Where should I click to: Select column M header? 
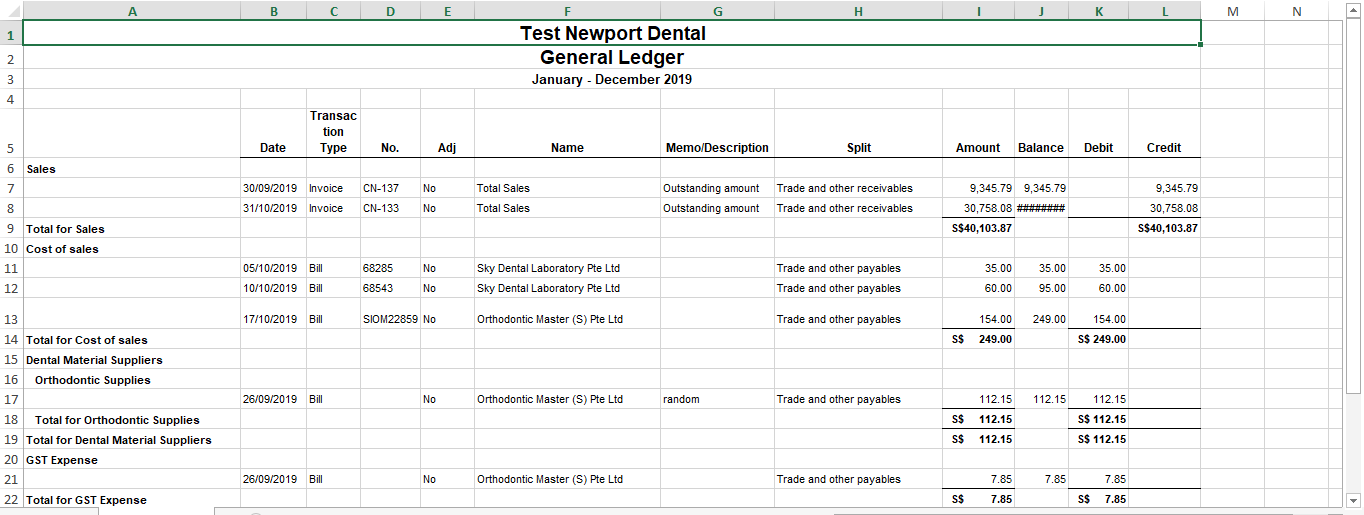1232,11
